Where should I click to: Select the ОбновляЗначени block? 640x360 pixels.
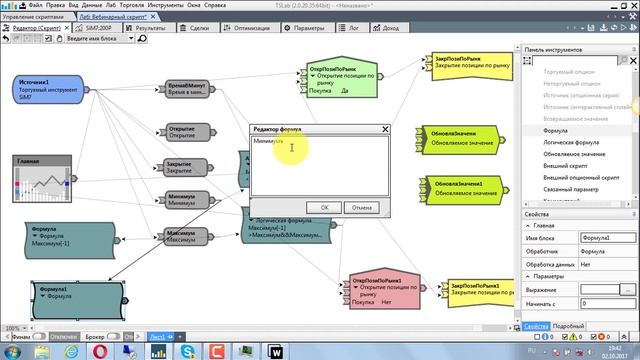point(460,140)
